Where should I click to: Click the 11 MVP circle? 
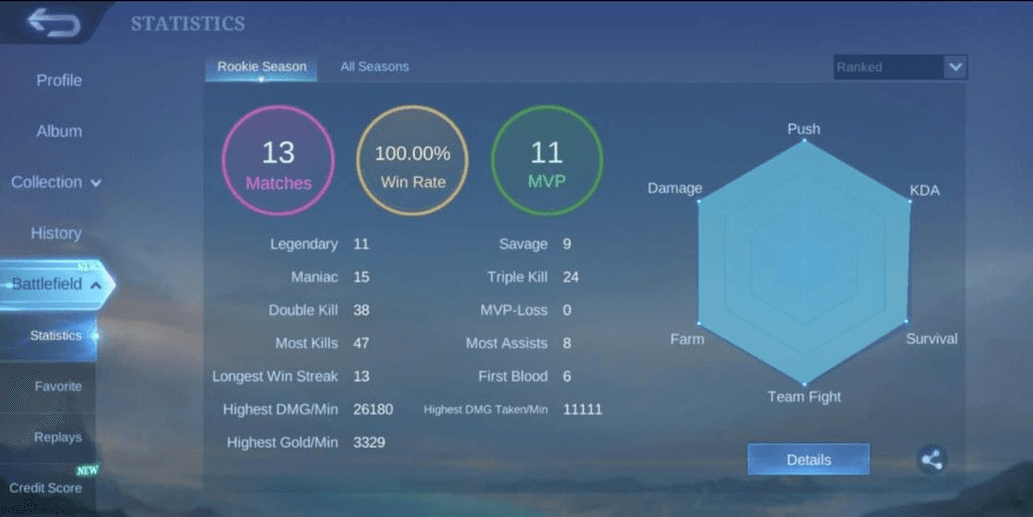(547, 161)
